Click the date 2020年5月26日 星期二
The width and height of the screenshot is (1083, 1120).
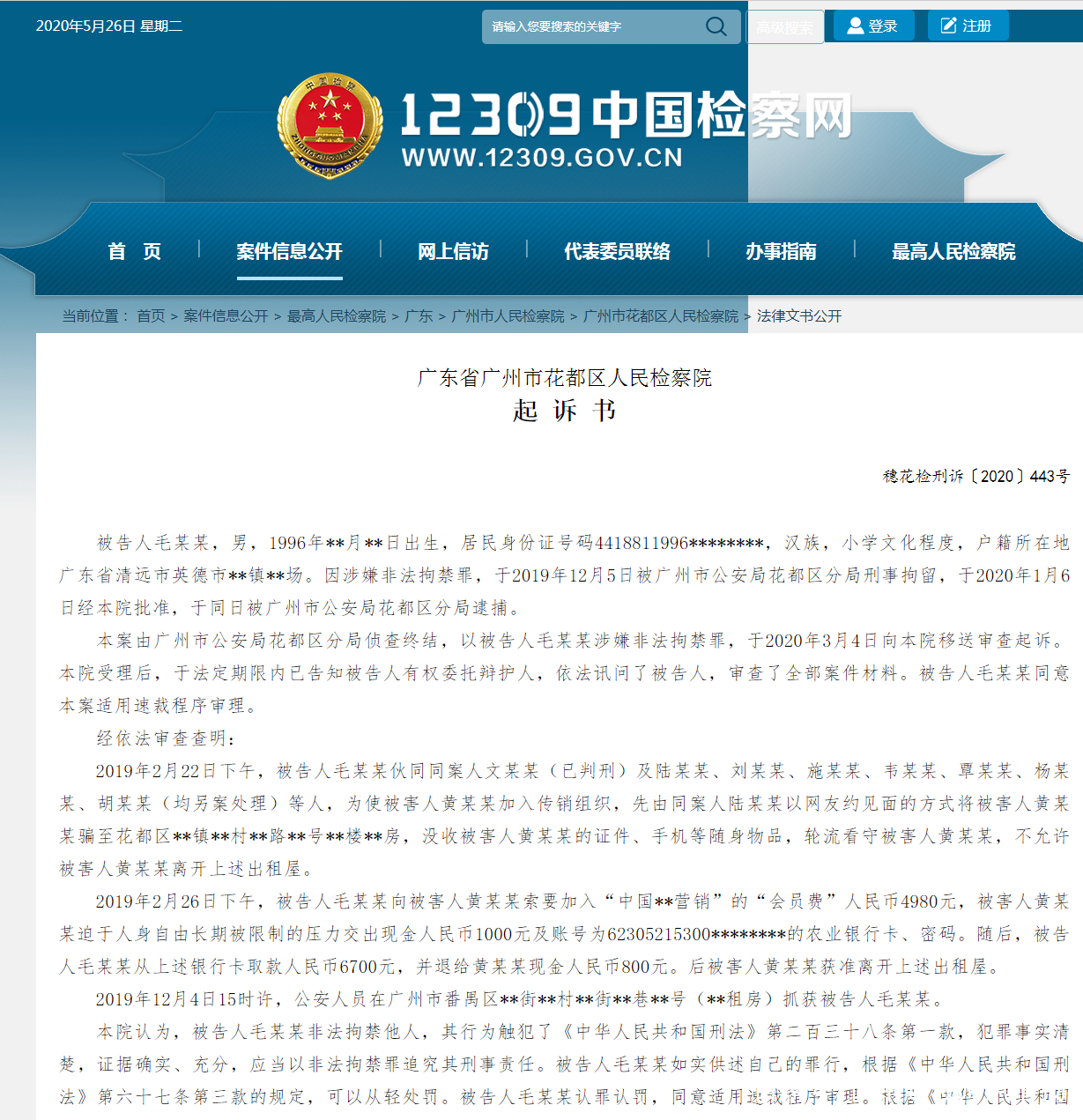(109, 26)
